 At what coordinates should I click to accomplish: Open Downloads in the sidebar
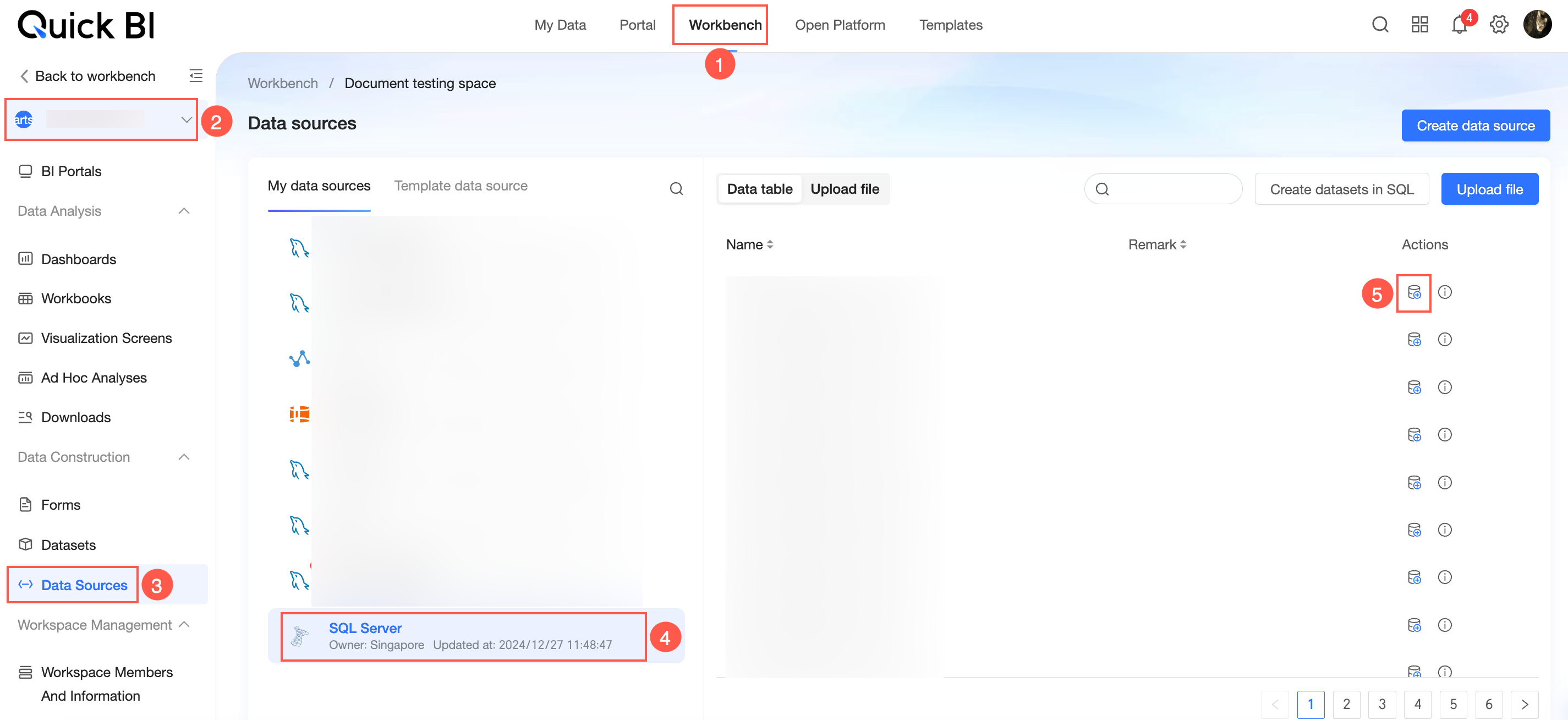pos(76,417)
